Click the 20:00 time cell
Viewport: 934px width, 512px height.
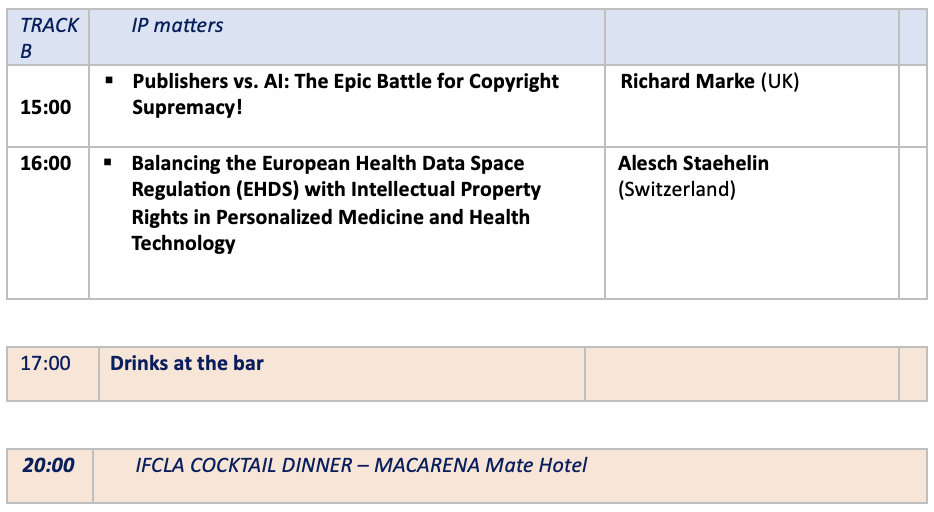[50, 476]
